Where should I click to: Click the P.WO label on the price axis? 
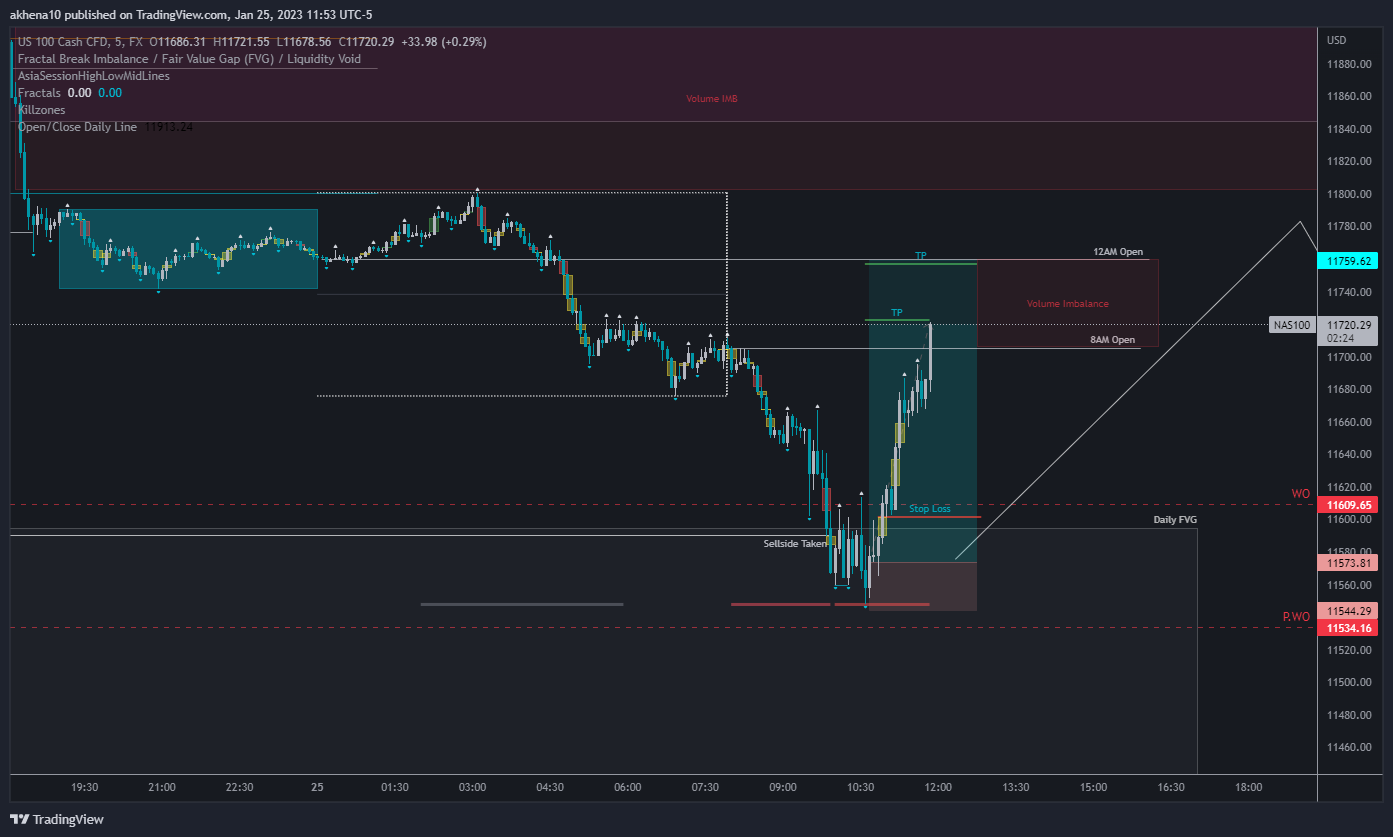[x=1296, y=616]
